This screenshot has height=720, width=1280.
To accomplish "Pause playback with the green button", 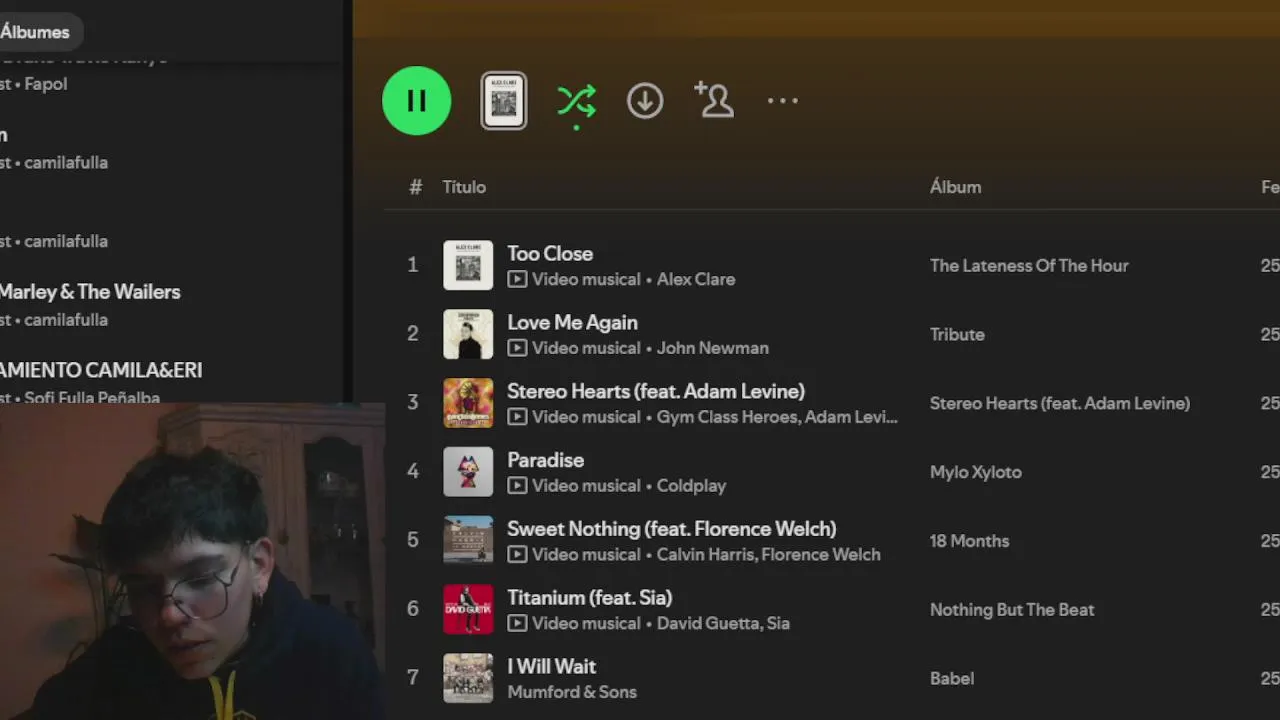I will pyautogui.click(x=416, y=101).
